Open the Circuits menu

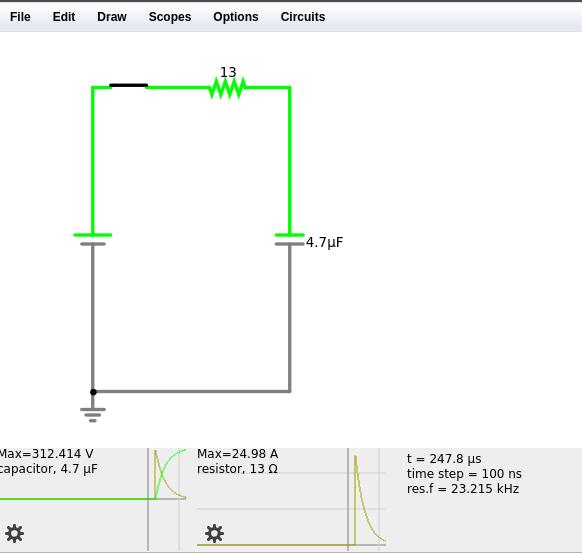click(x=303, y=17)
